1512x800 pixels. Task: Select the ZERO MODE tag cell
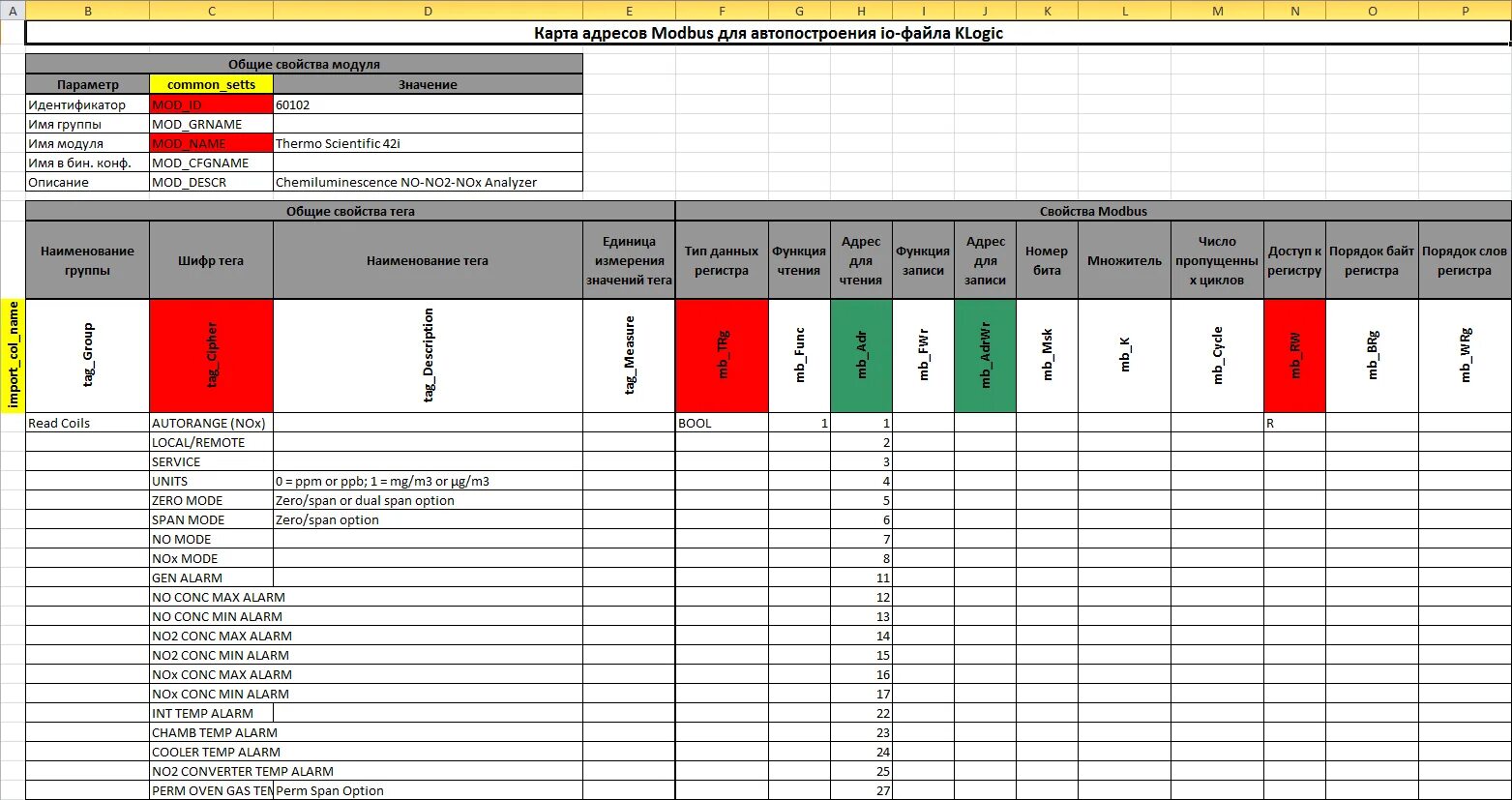(x=212, y=501)
